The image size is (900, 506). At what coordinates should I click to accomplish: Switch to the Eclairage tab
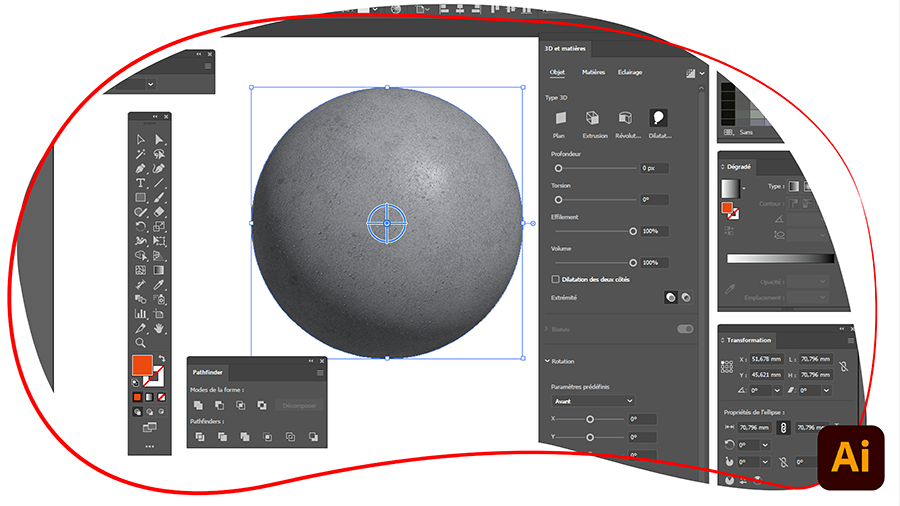pyautogui.click(x=630, y=72)
